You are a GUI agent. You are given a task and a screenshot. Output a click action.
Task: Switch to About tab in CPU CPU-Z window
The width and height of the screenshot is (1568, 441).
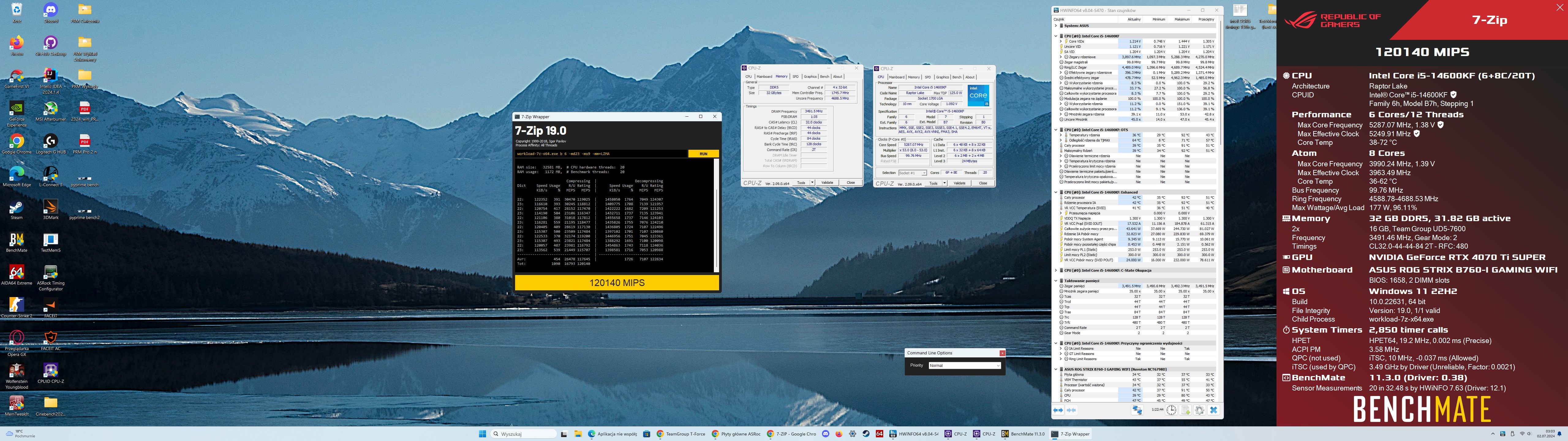coord(970,77)
